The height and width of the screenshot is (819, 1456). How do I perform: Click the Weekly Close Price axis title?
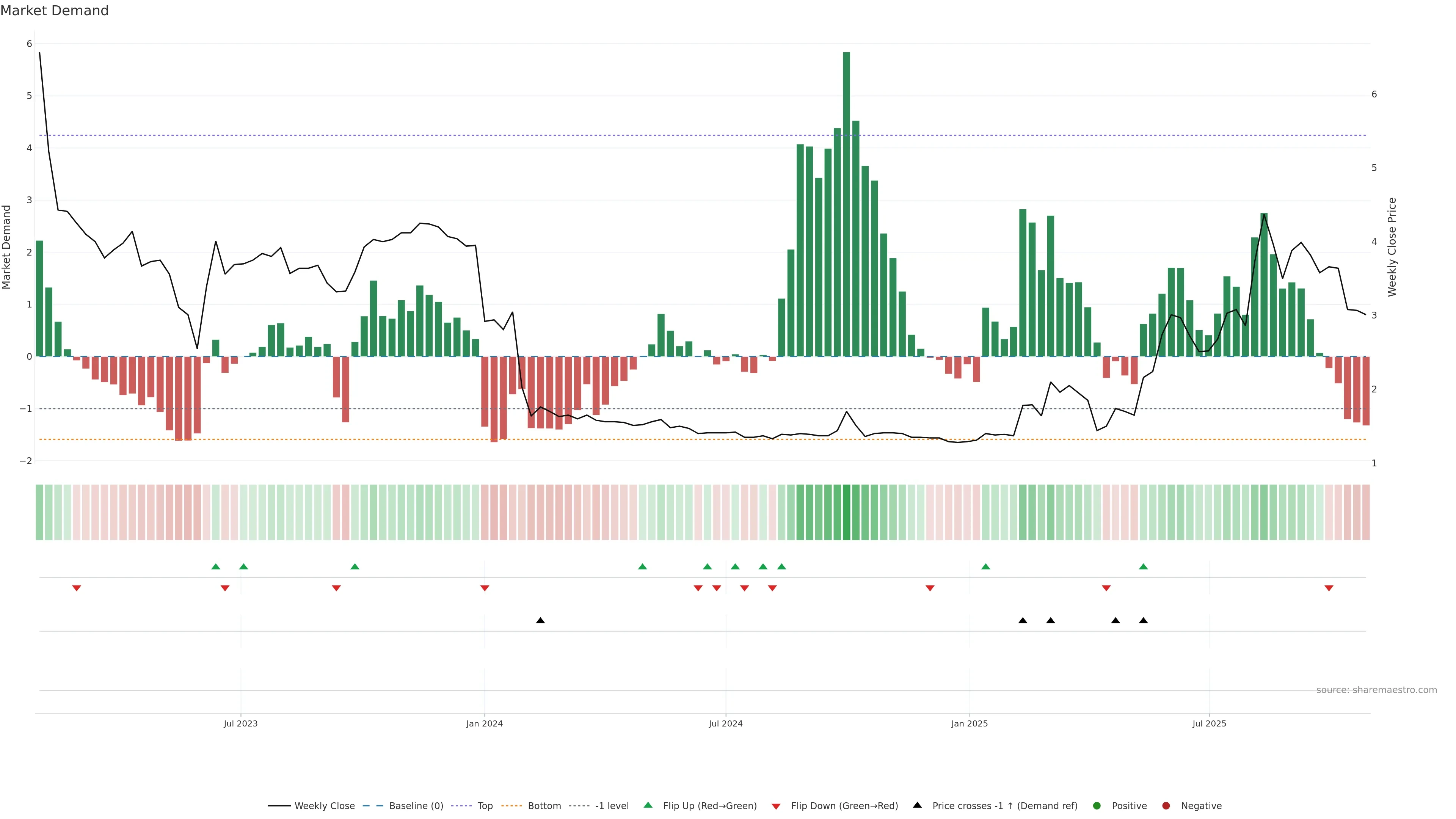pyautogui.click(x=1392, y=247)
